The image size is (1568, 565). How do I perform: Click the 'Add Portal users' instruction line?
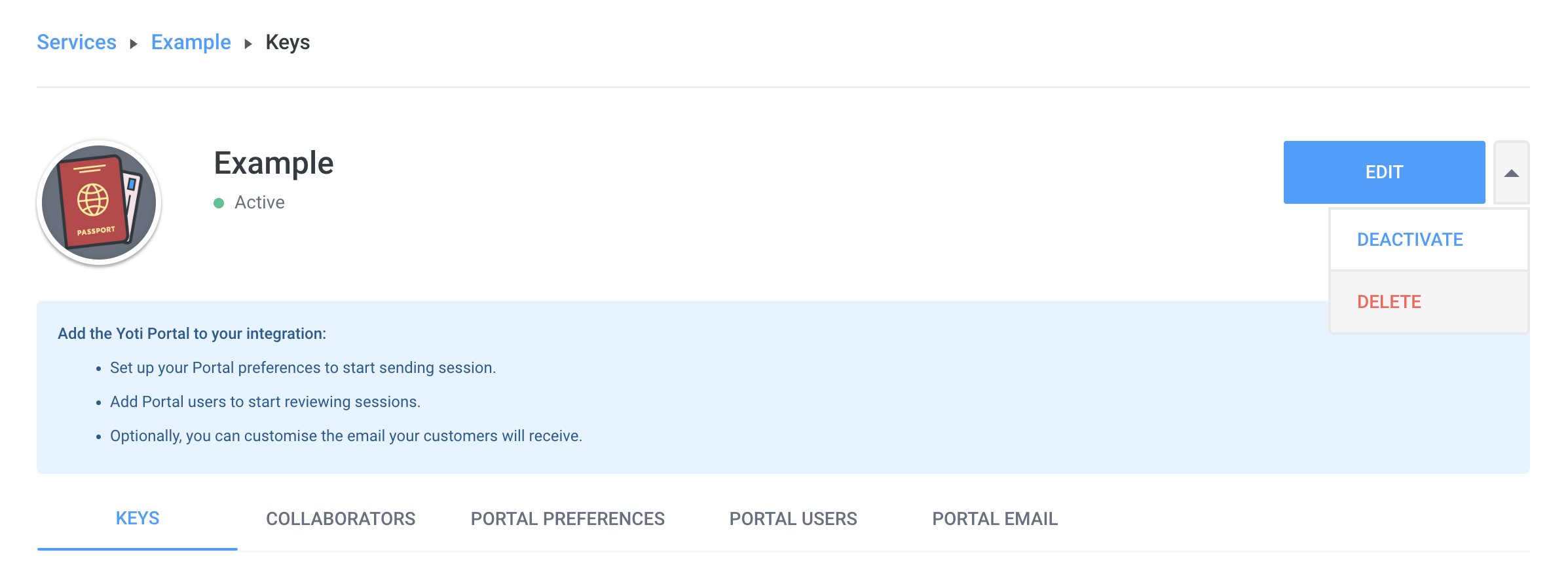pos(265,402)
